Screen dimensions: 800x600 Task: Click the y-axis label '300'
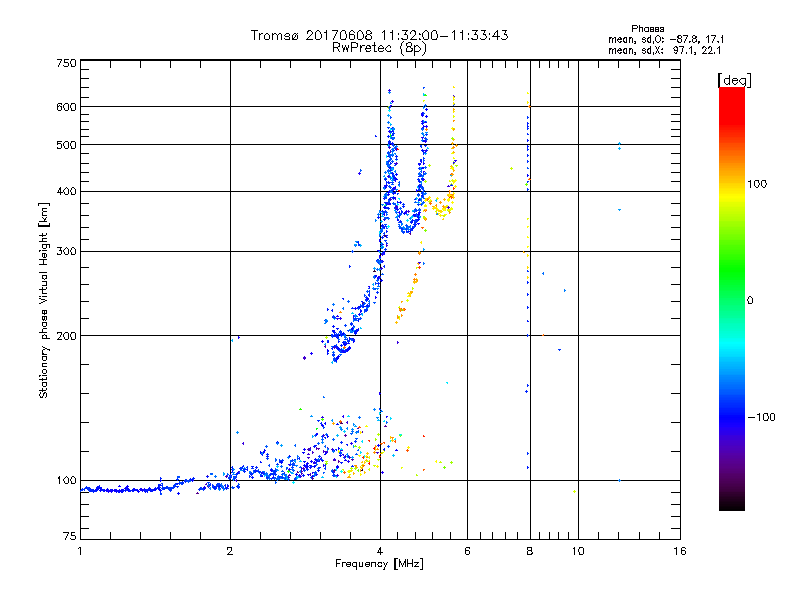point(66,252)
